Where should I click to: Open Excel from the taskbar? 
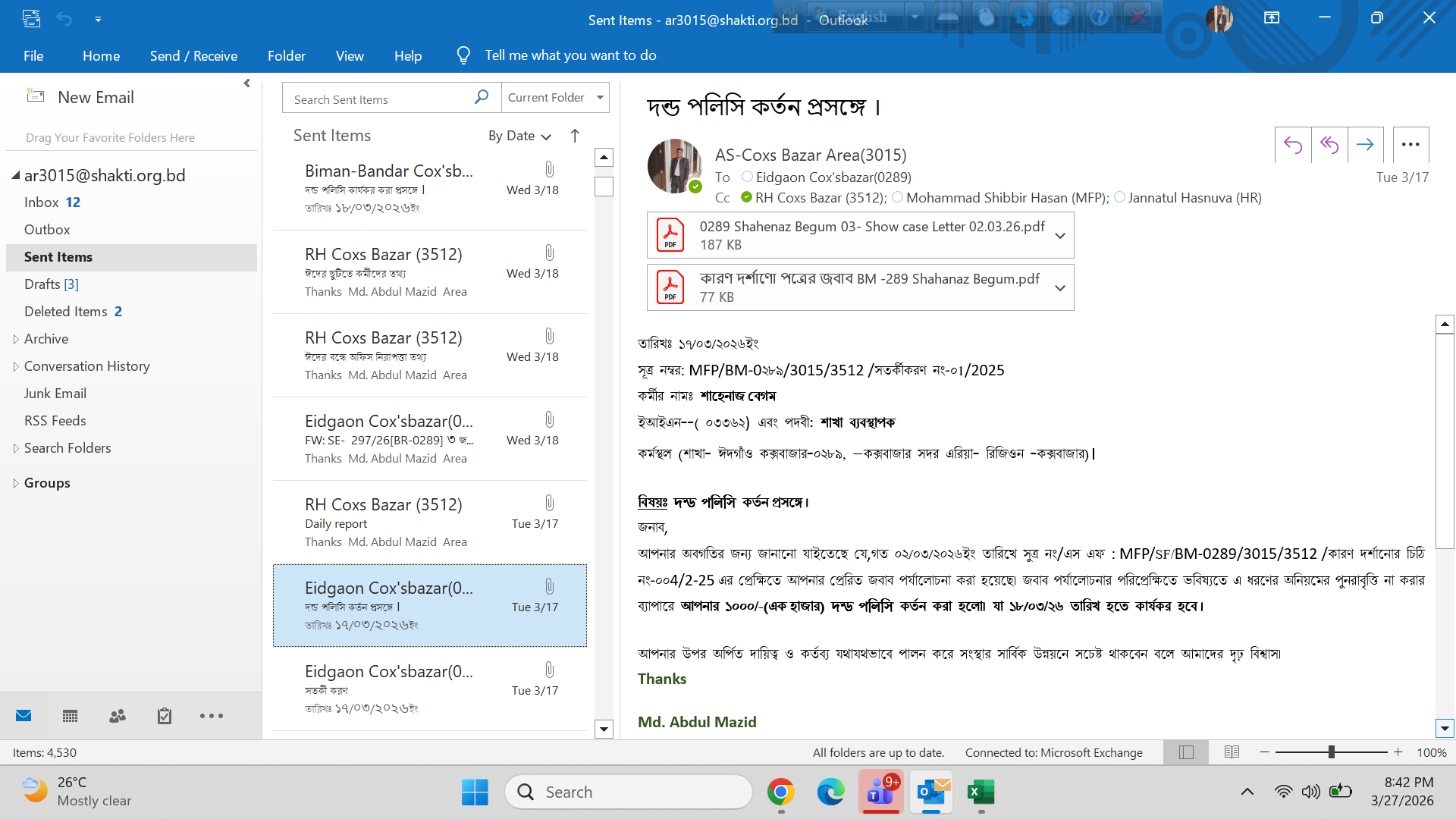click(981, 792)
